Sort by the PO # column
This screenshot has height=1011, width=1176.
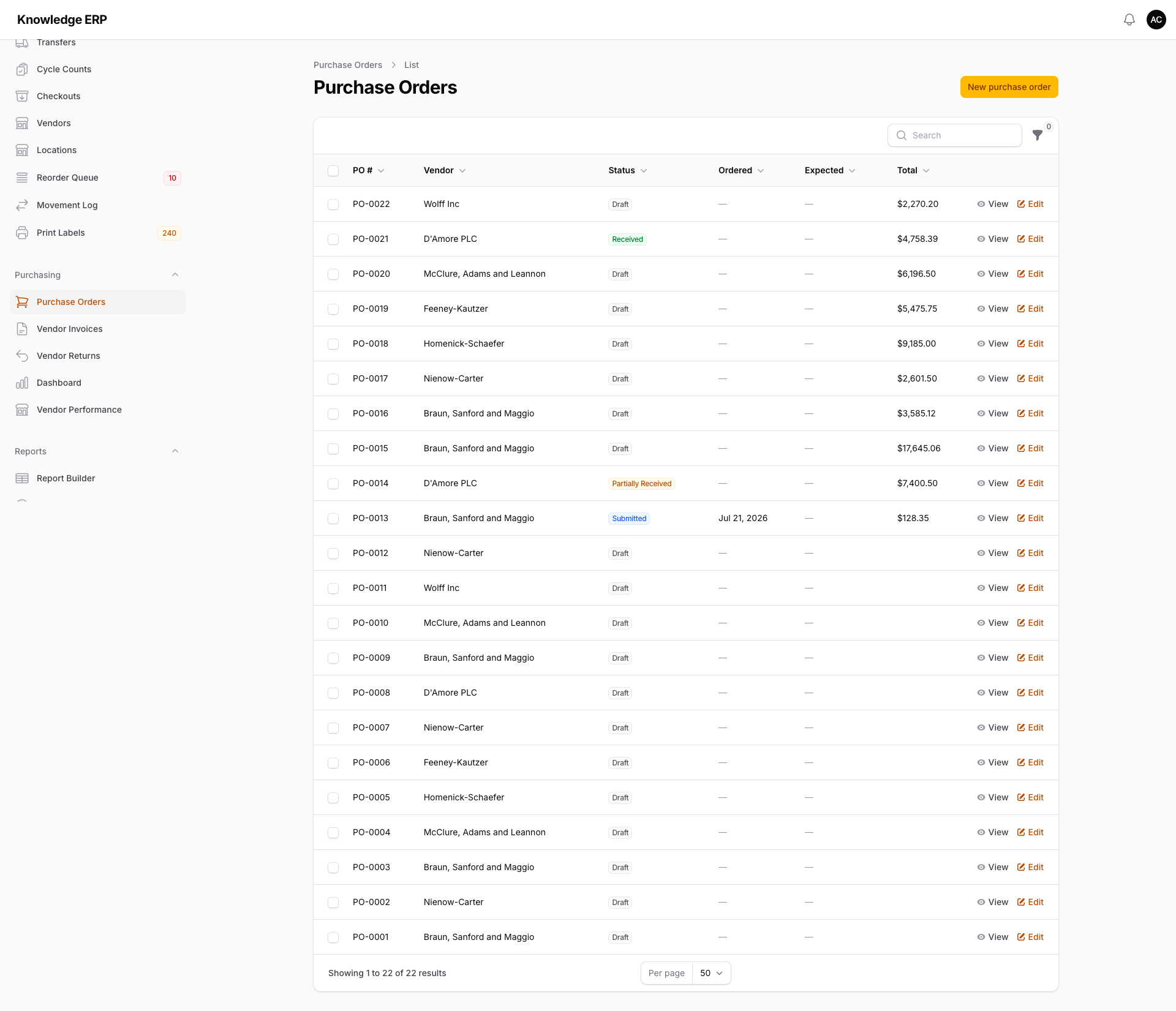(x=368, y=170)
